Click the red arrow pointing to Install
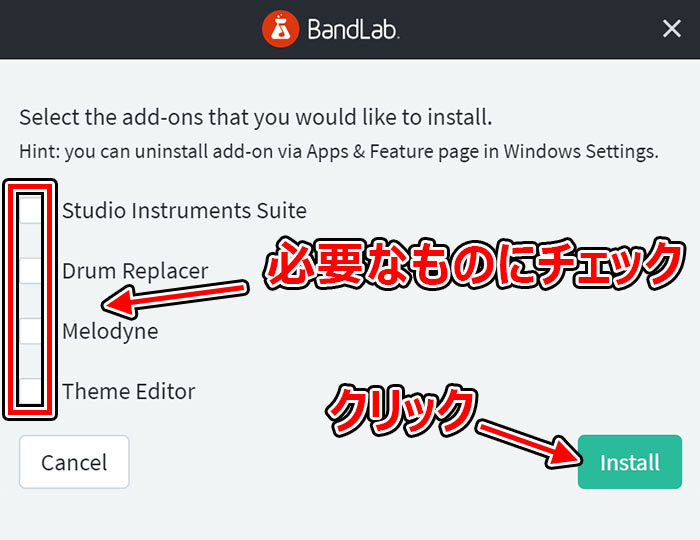This screenshot has width=700, height=540. (529, 444)
